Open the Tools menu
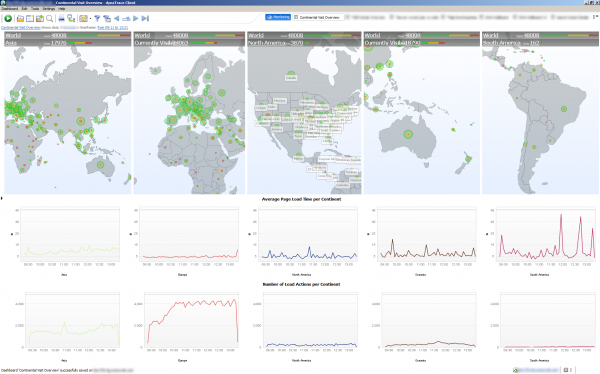 (35, 8)
